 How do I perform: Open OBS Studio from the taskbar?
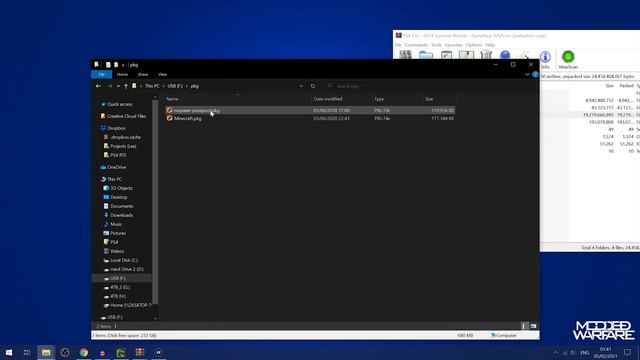[x=64, y=352]
